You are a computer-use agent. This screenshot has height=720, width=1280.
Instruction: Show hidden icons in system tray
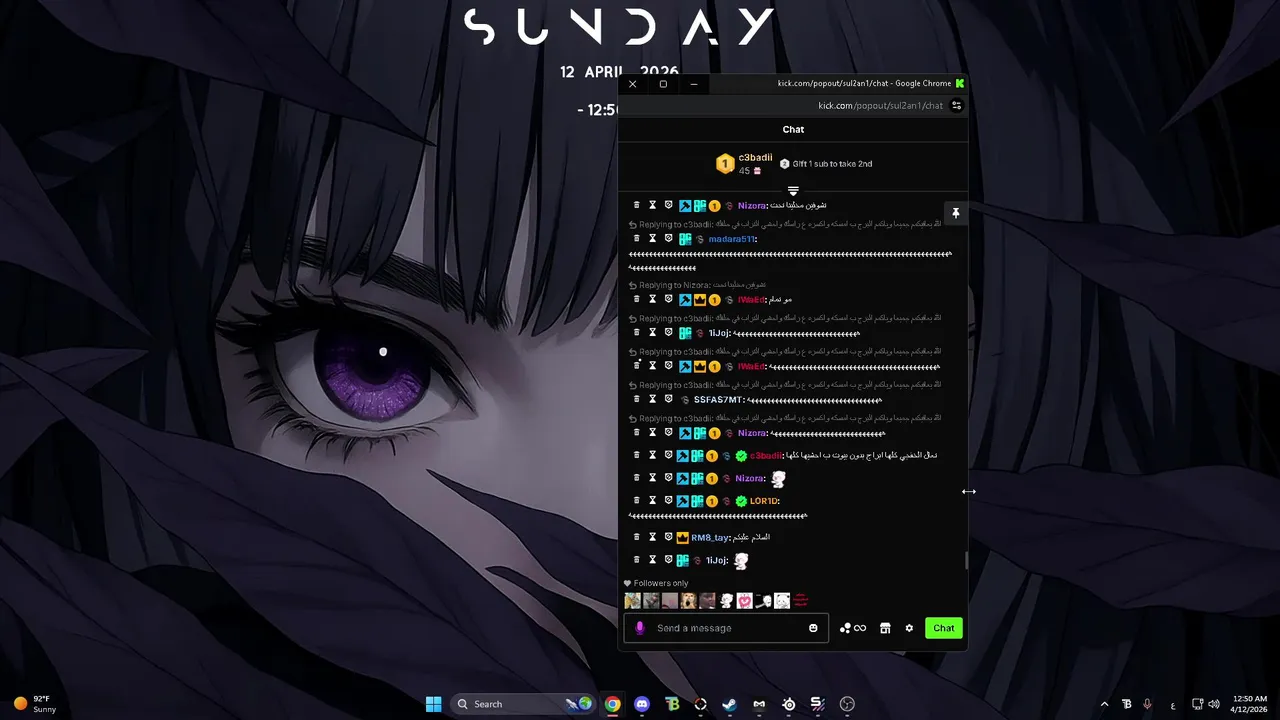[x=1104, y=704]
